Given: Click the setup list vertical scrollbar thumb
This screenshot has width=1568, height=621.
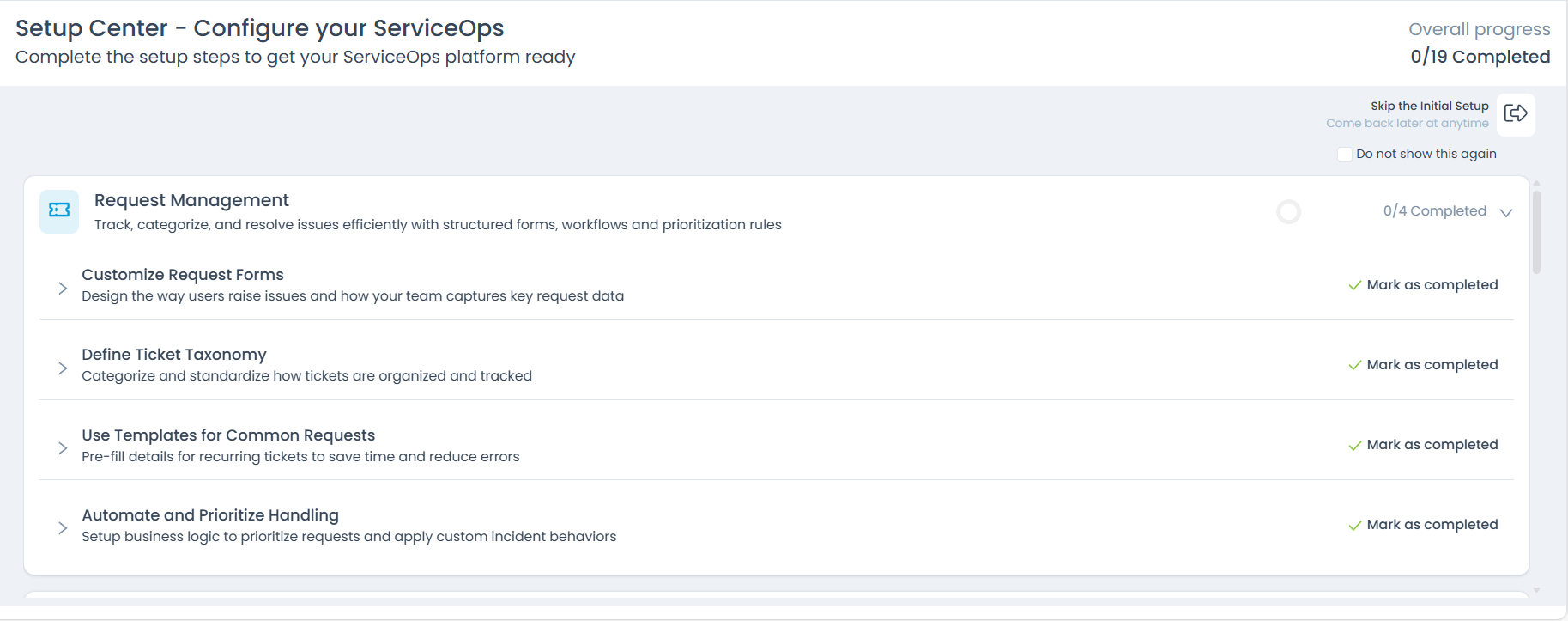Looking at the screenshot, I should (x=1536, y=232).
